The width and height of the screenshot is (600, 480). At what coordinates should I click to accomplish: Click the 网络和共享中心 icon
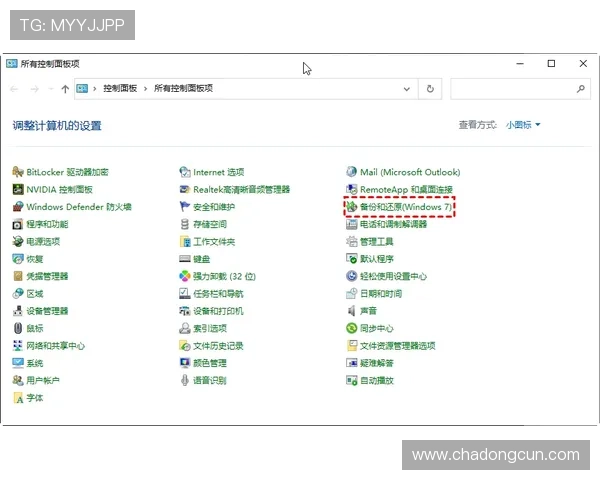(18, 346)
